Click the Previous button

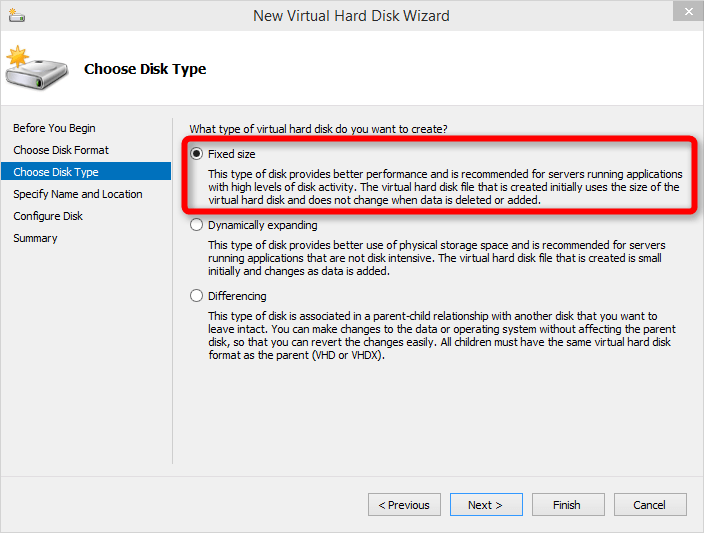pyautogui.click(x=404, y=505)
